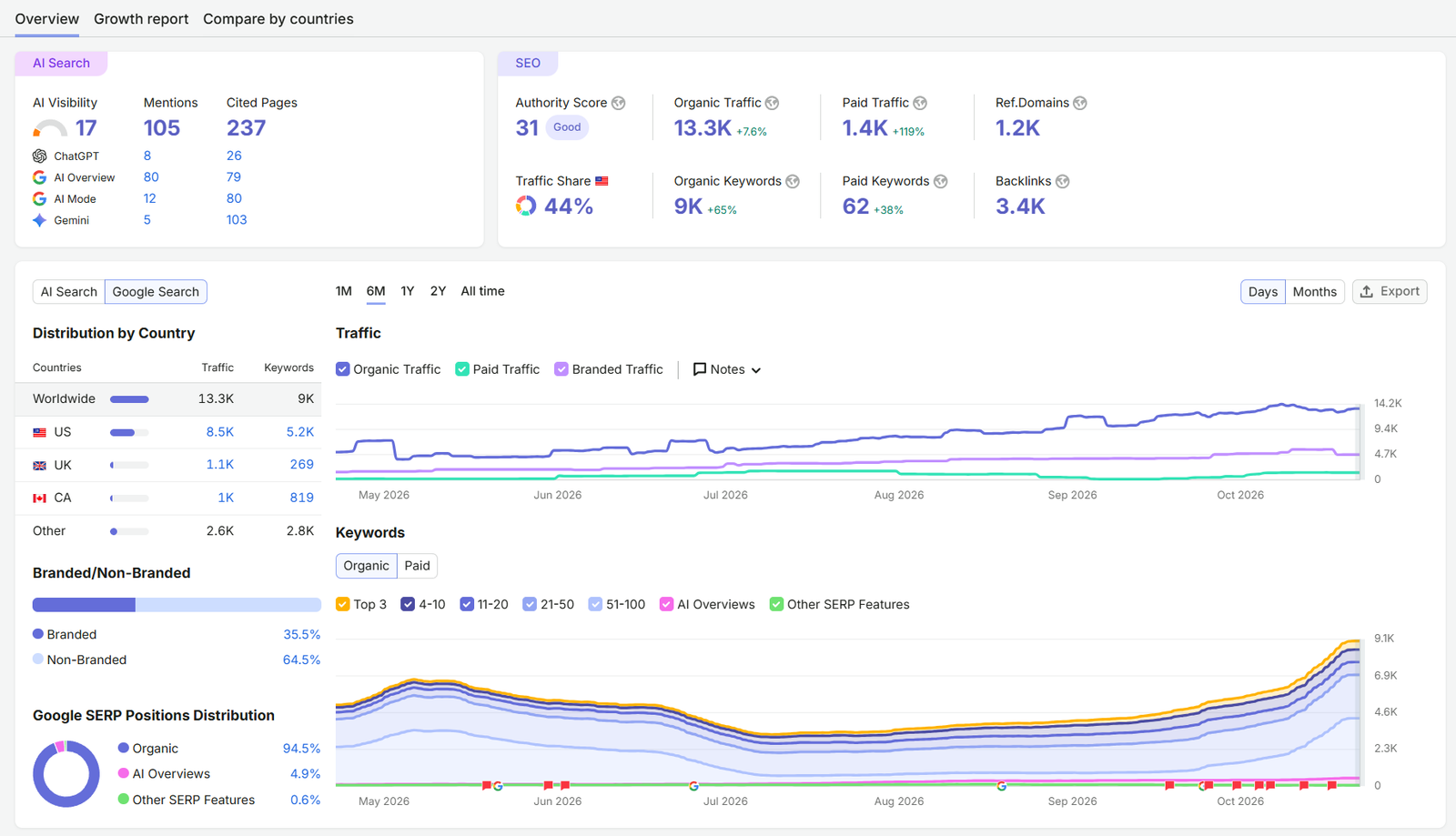Screen dimensions: 1456x836
Task: Uncheck the AI Overviews checkbox in the Keywords legend
Action: [x=667, y=604]
